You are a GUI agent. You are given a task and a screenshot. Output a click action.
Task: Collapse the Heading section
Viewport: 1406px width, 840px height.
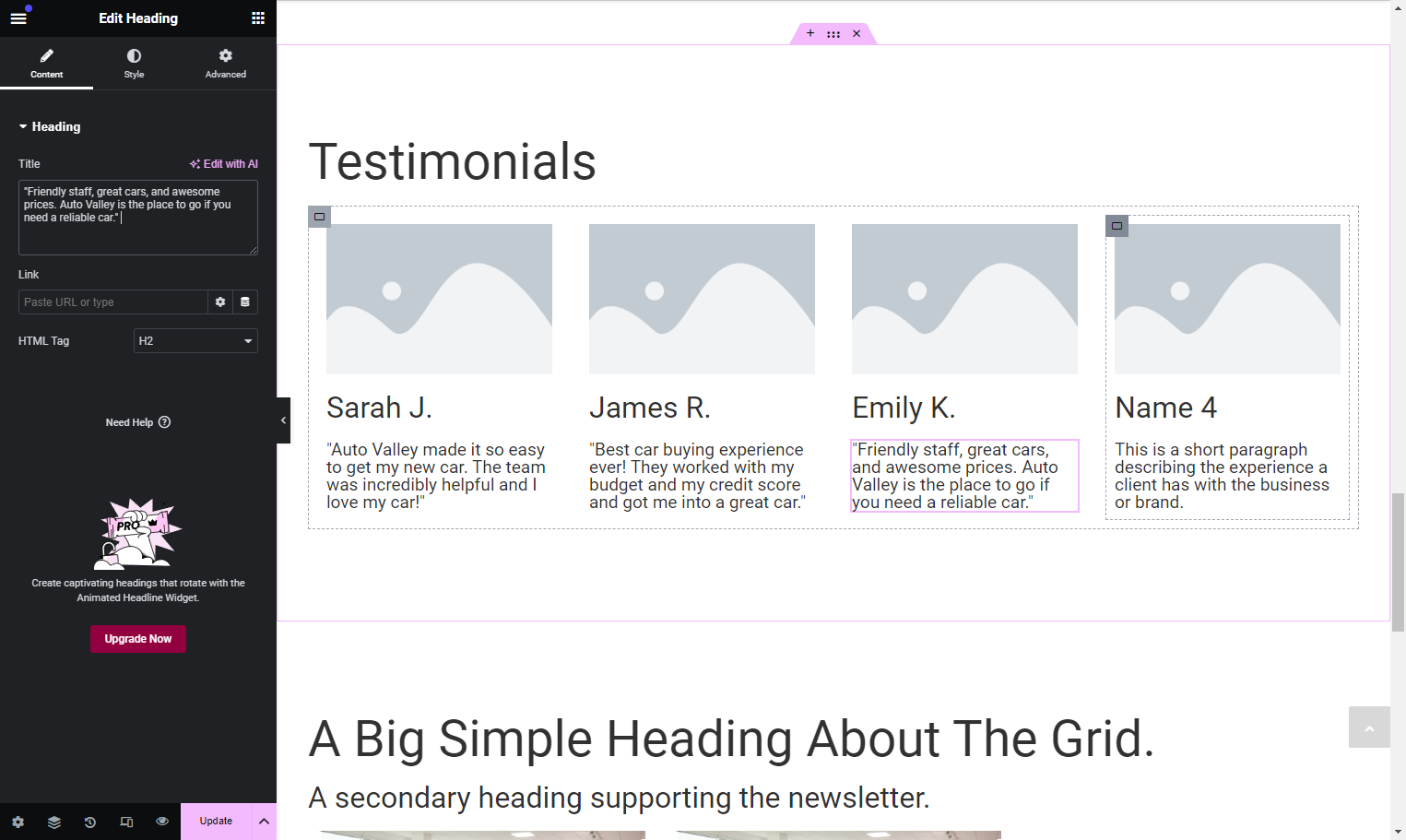coord(50,127)
